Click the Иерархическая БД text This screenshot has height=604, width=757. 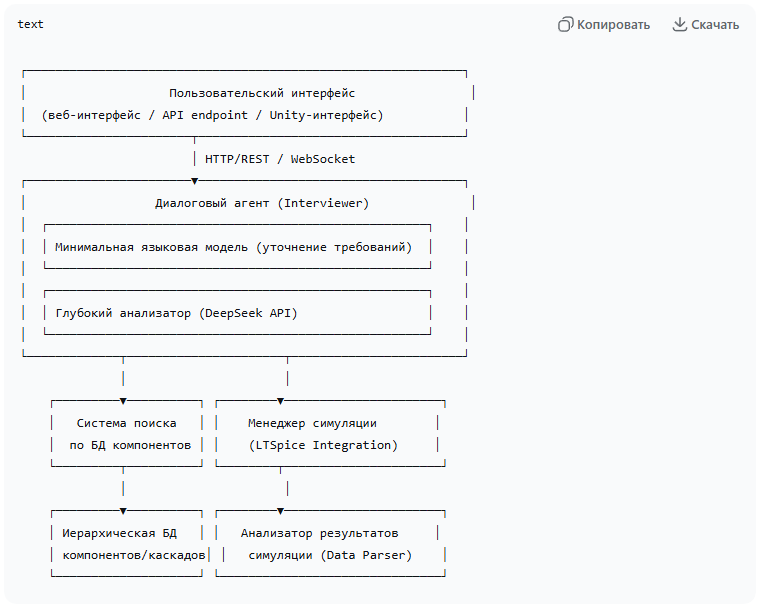tap(119, 533)
